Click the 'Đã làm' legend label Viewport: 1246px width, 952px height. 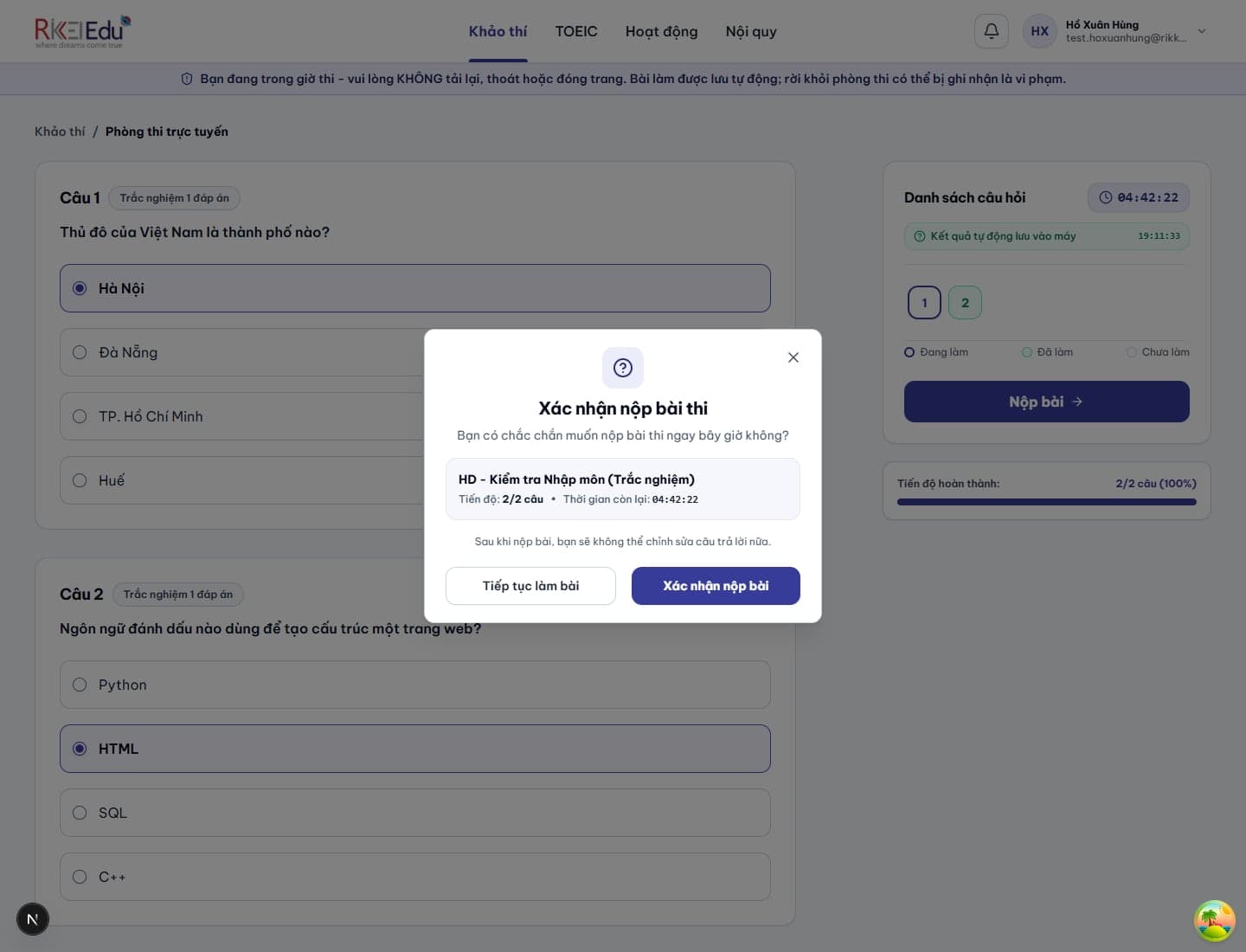[1055, 352]
